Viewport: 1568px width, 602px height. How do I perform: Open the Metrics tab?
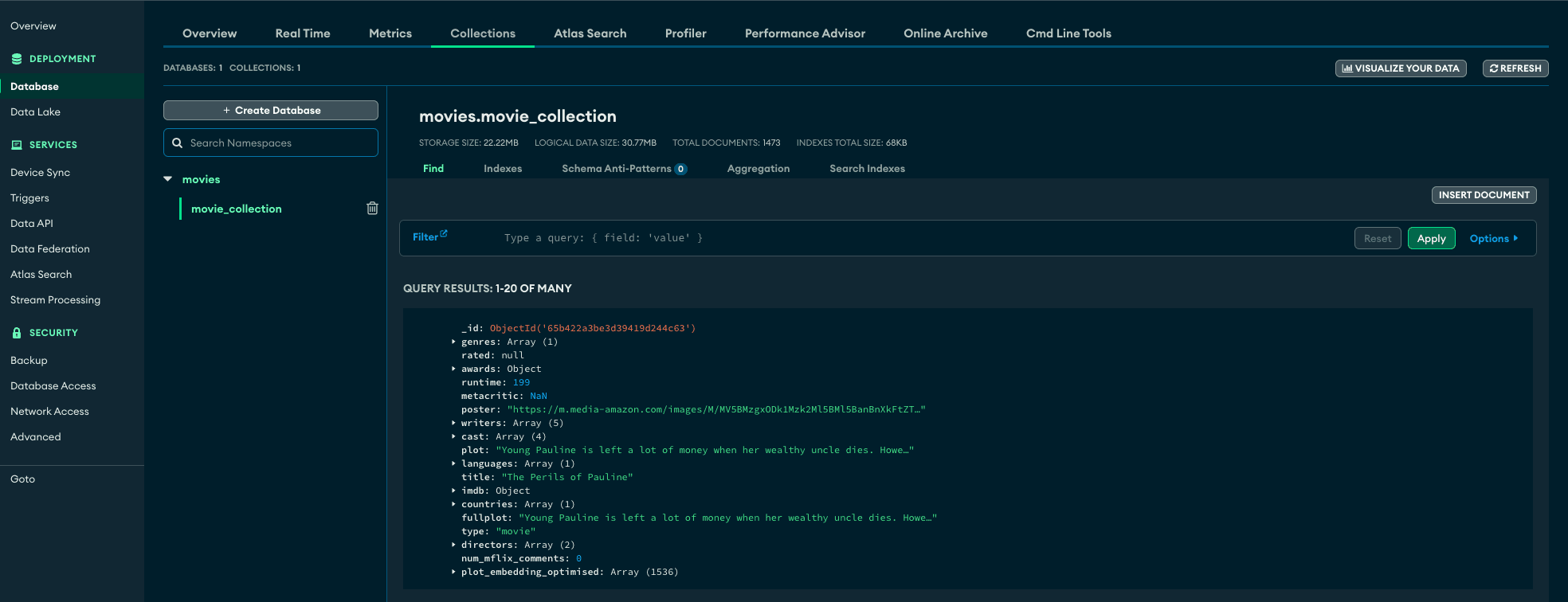coord(390,33)
